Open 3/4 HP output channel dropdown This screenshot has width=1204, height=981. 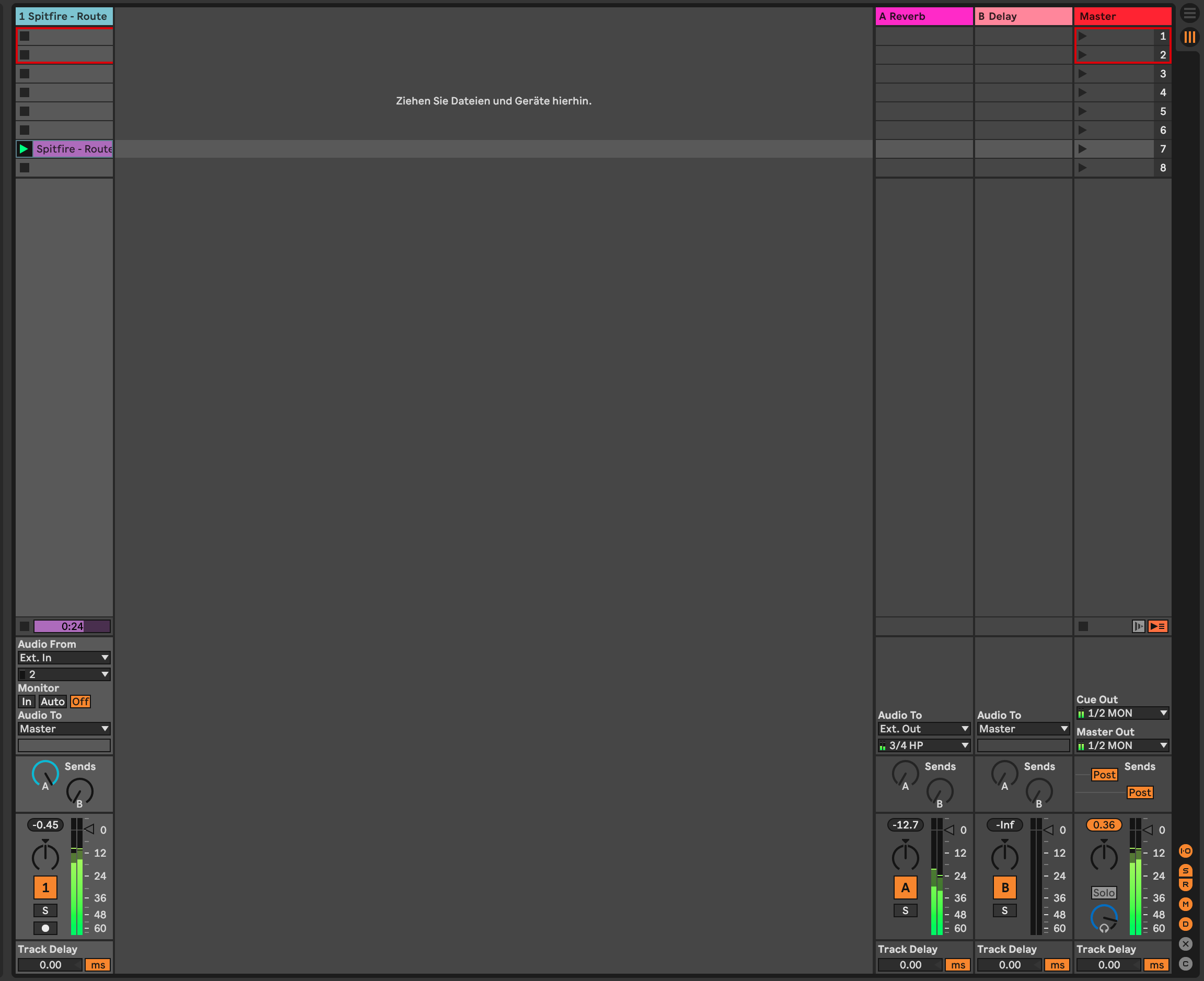(x=923, y=745)
